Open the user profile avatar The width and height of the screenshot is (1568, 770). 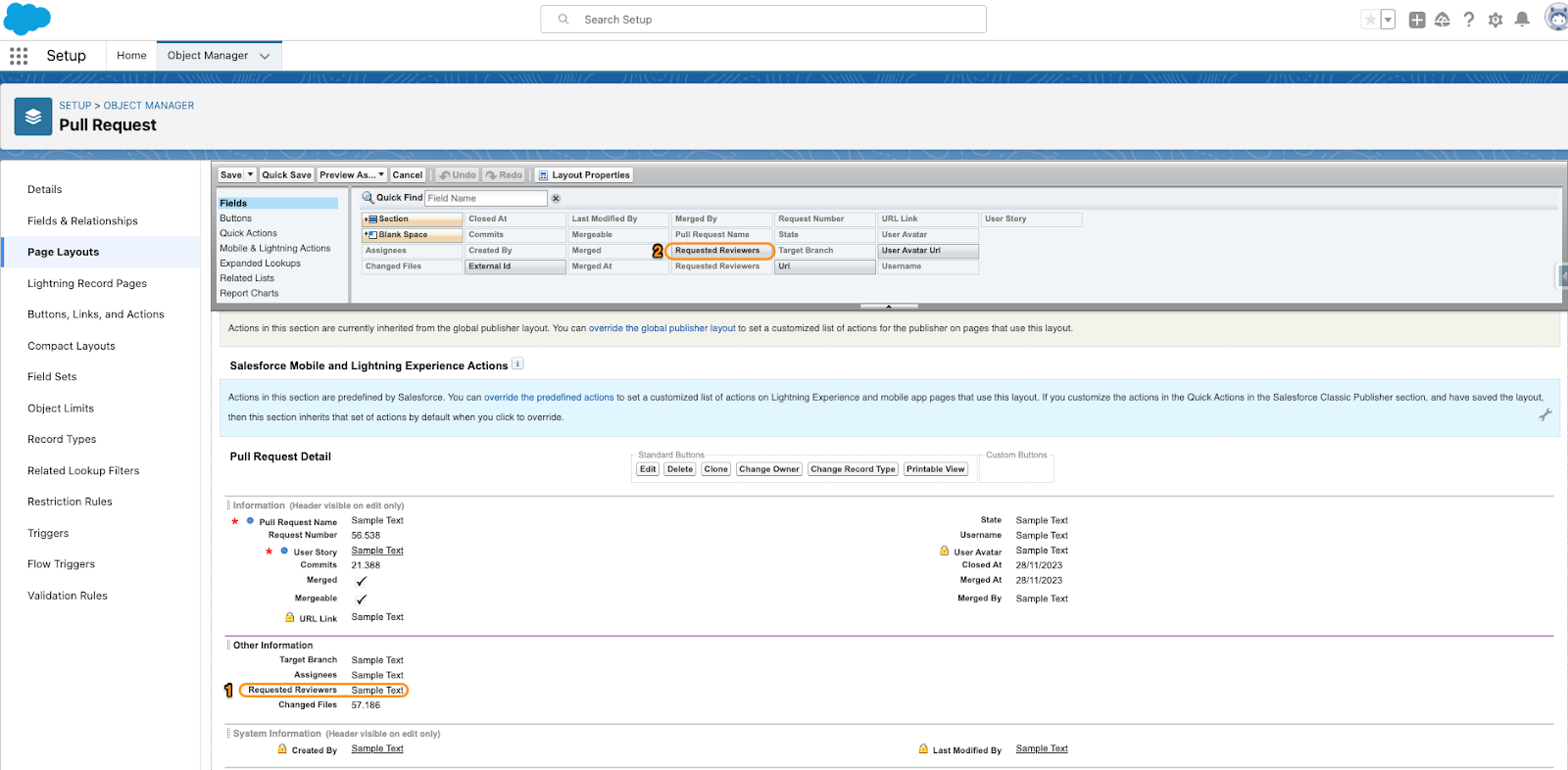(1556, 18)
